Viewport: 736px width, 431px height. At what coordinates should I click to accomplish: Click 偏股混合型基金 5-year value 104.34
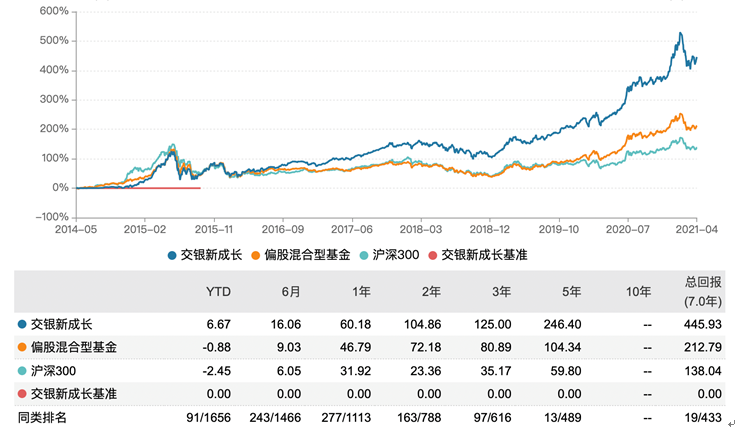pyautogui.click(x=562, y=347)
